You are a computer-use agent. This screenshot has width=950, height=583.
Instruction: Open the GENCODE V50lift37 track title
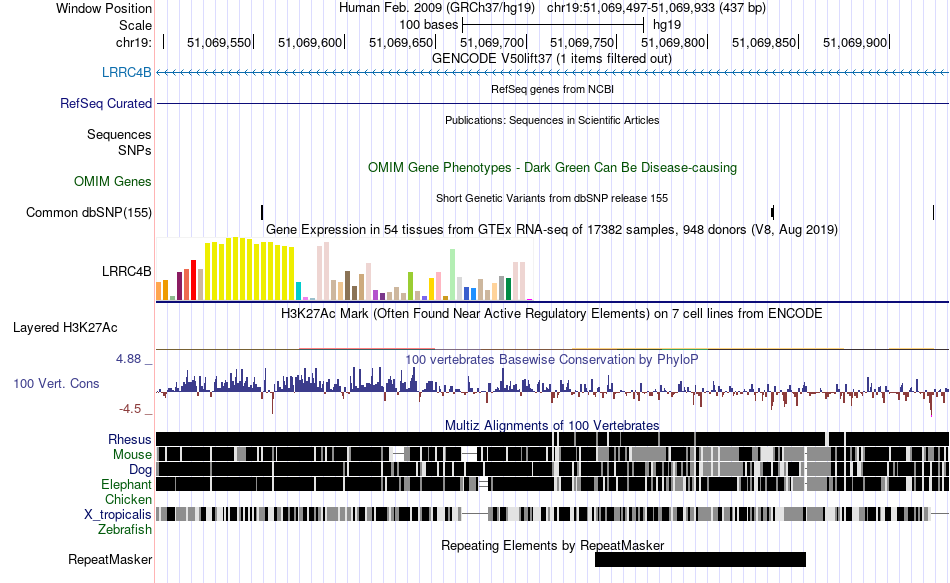552,59
